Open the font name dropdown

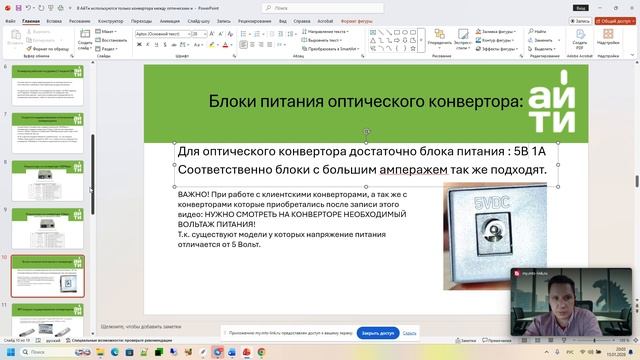(x=189, y=34)
